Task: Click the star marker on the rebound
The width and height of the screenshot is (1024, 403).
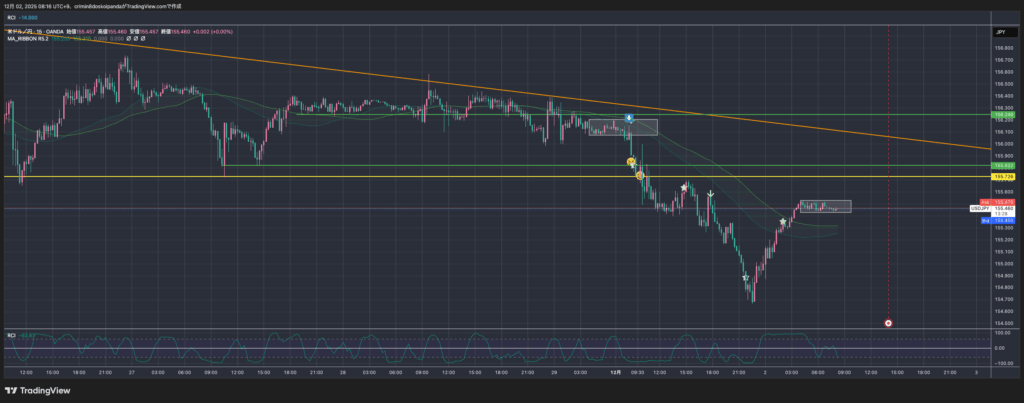Action: click(782, 221)
